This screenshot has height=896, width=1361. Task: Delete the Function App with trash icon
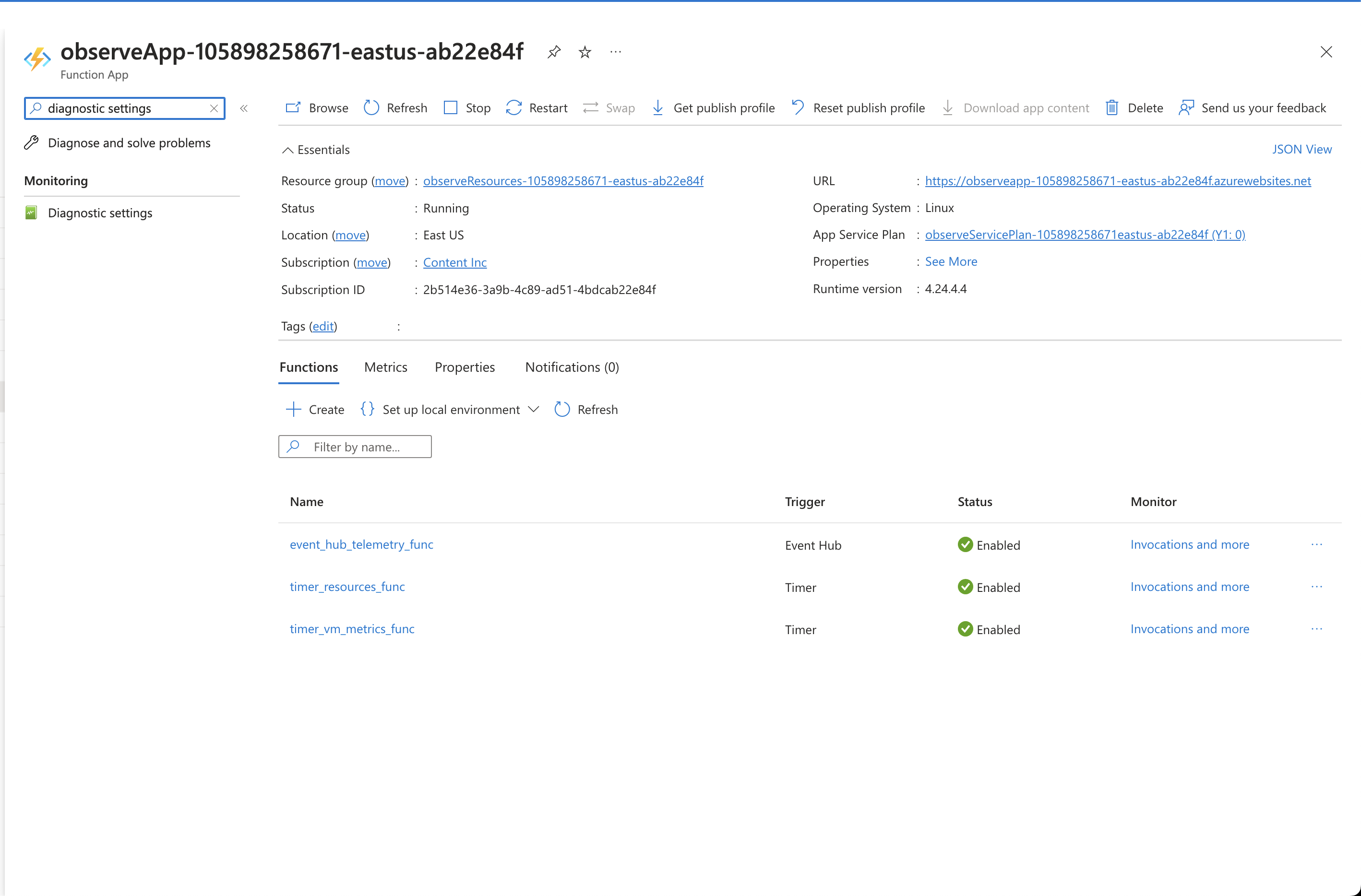coord(1111,108)
